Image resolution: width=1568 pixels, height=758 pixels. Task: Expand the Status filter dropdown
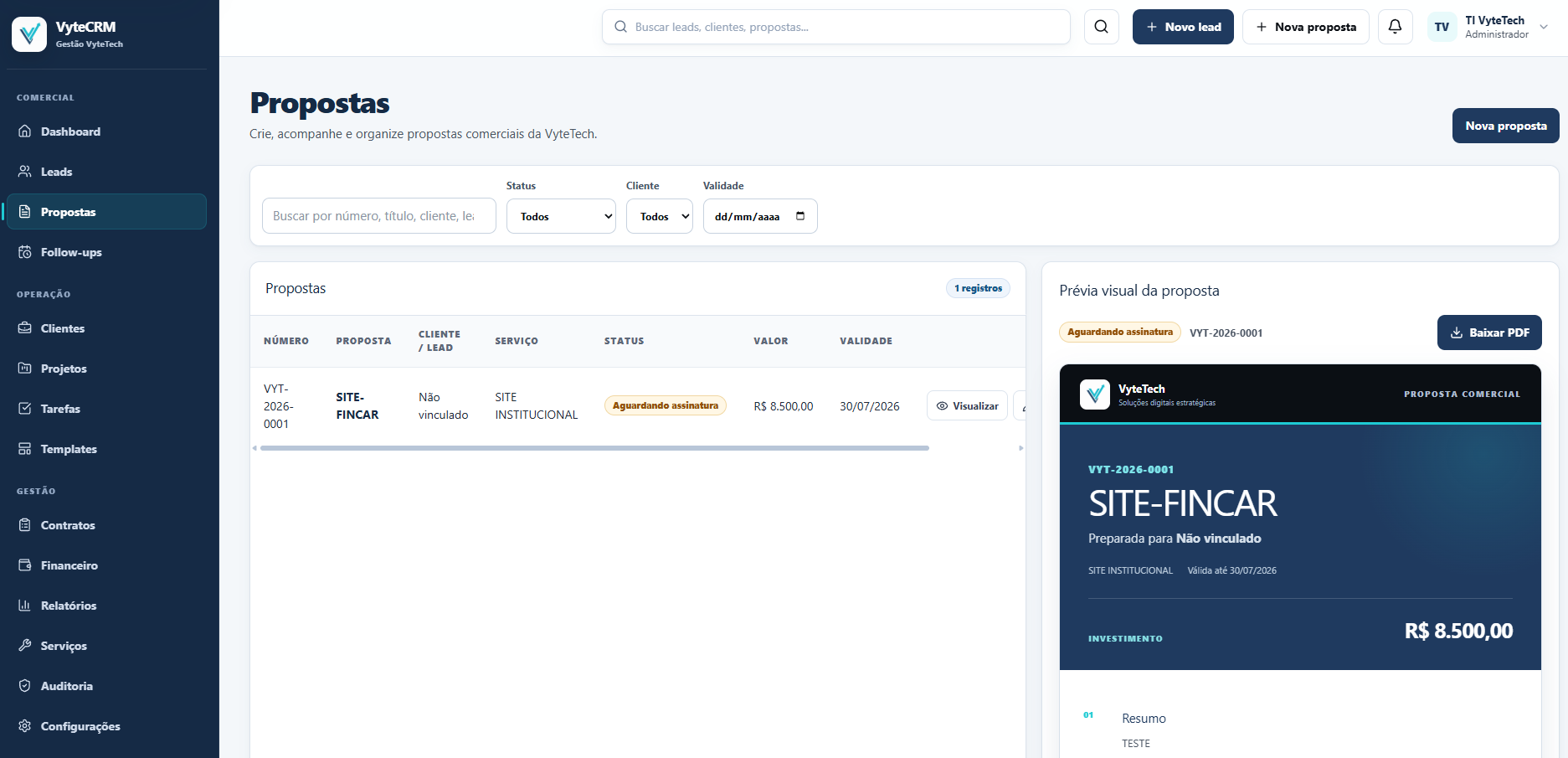pos(561,216)
